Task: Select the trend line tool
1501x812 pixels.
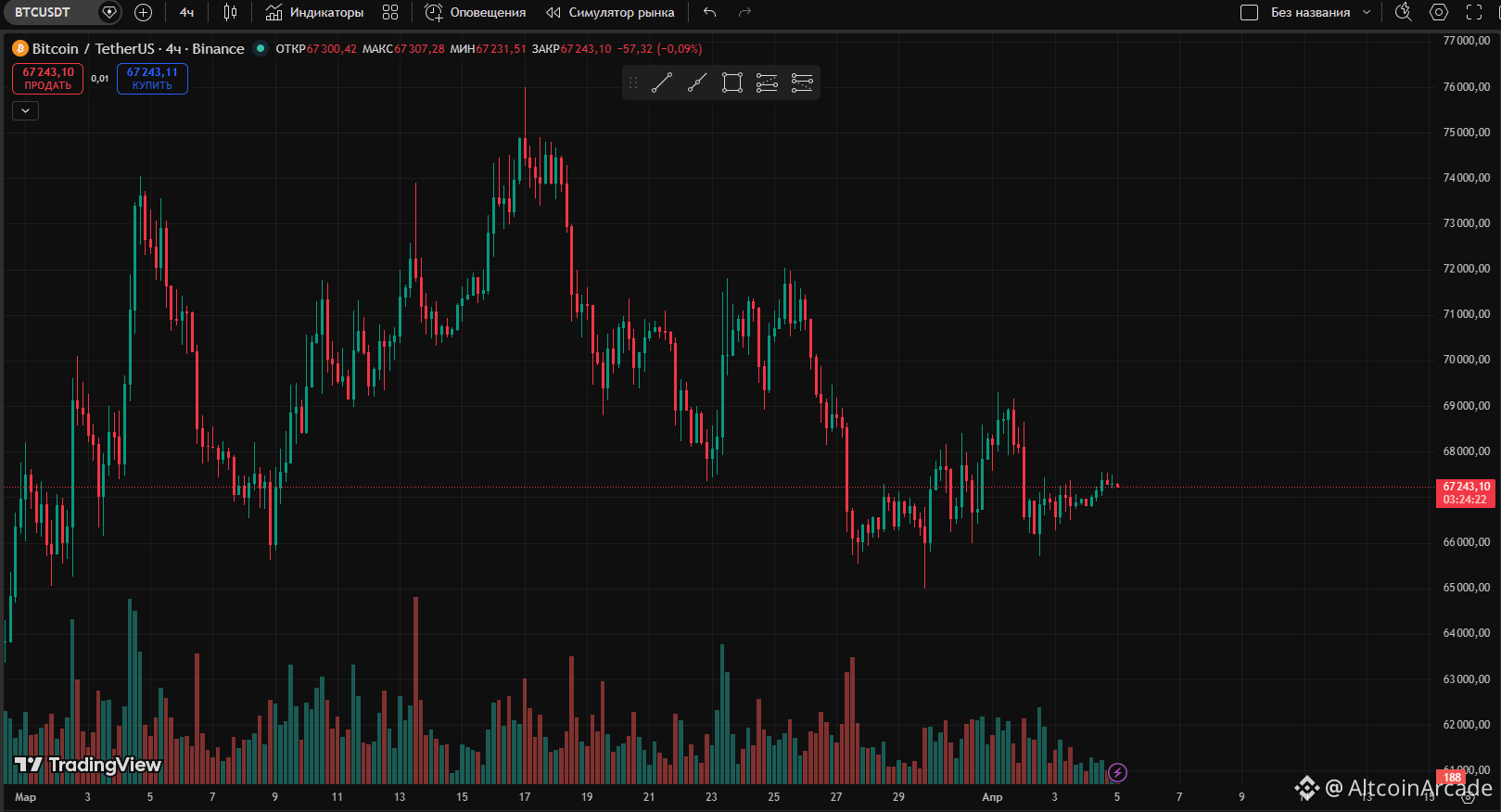Action: click(661, 82)
